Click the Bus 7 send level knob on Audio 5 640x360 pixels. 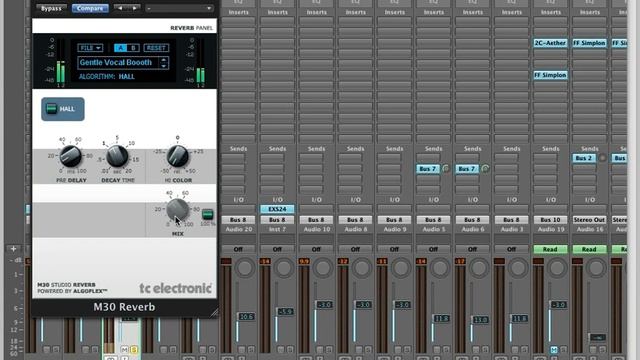(446, 168)
